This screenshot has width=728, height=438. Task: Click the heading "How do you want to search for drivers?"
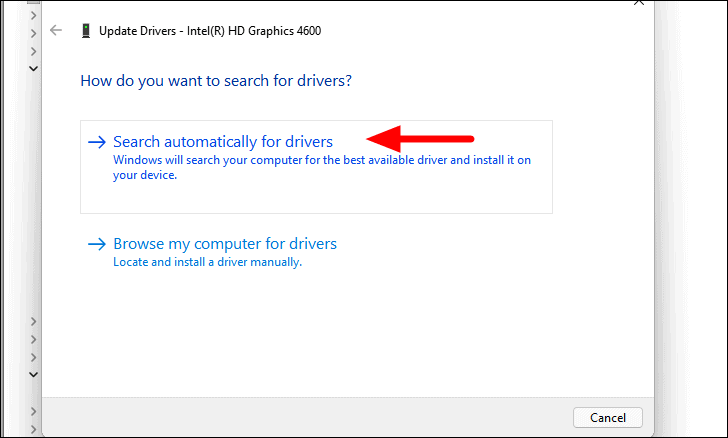click(x=216, y=81)
